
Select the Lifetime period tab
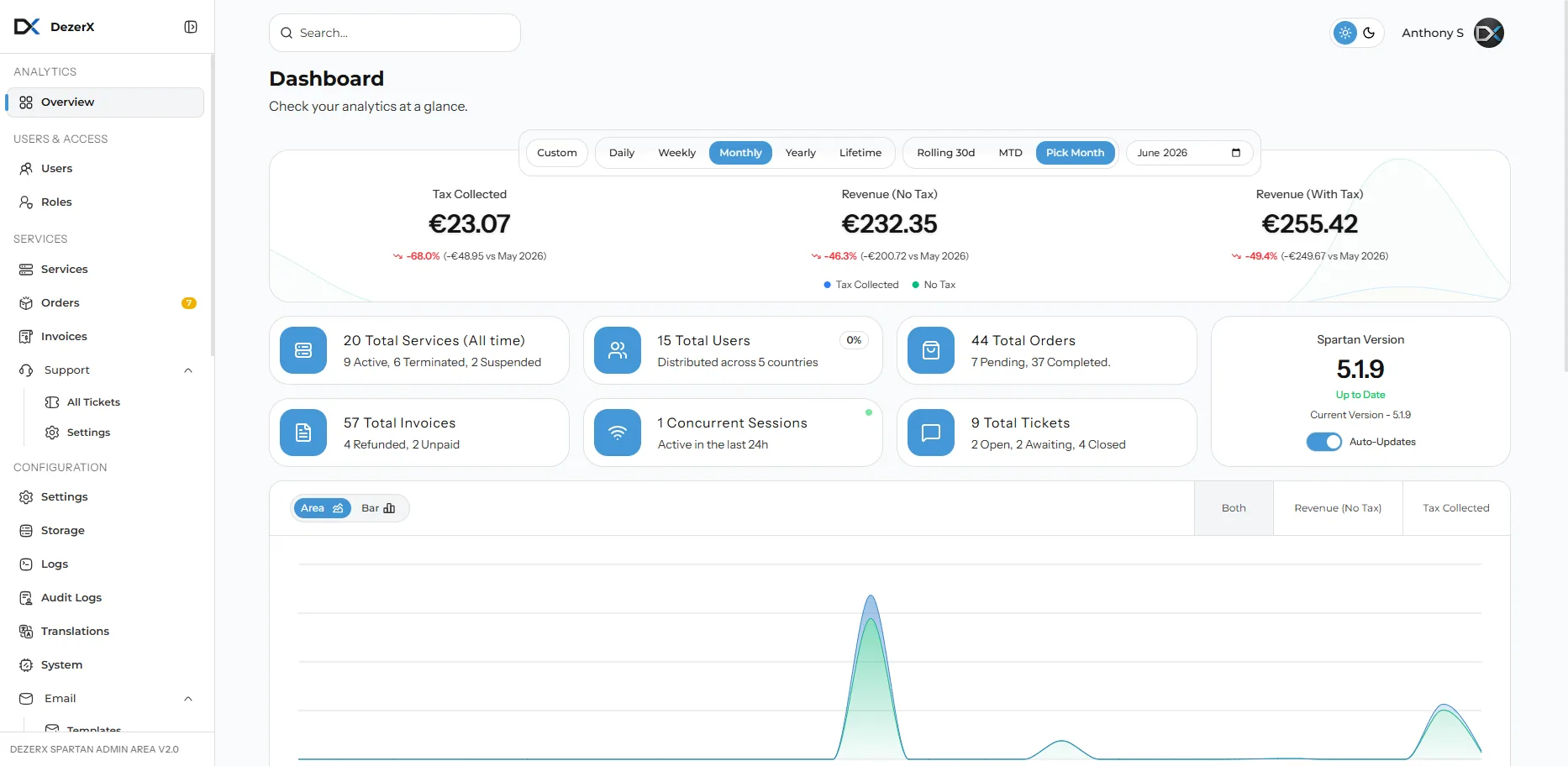click(x=860, y=153)
